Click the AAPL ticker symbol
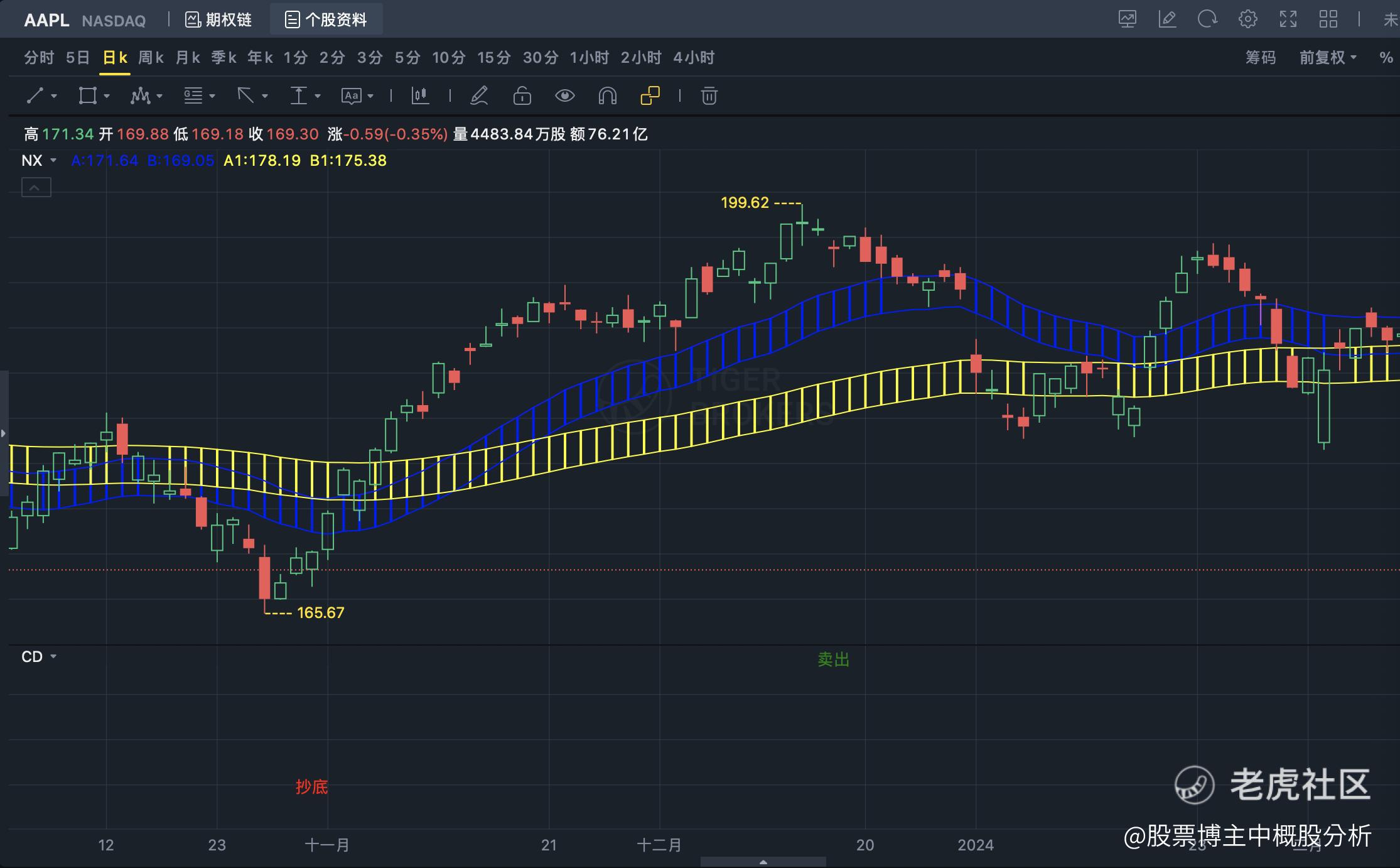1400x868 pixels. tap(46, 20)
